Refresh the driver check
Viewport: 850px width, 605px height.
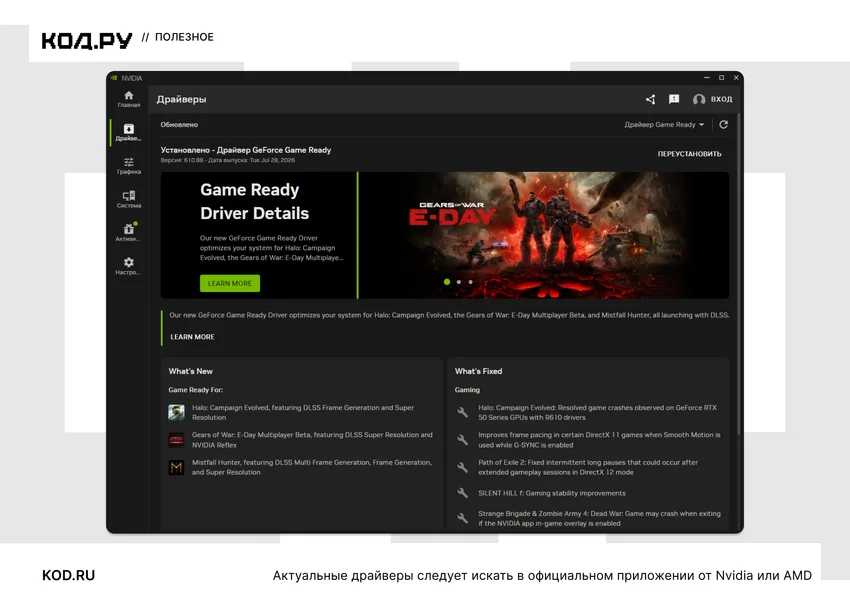coord(723,125)
